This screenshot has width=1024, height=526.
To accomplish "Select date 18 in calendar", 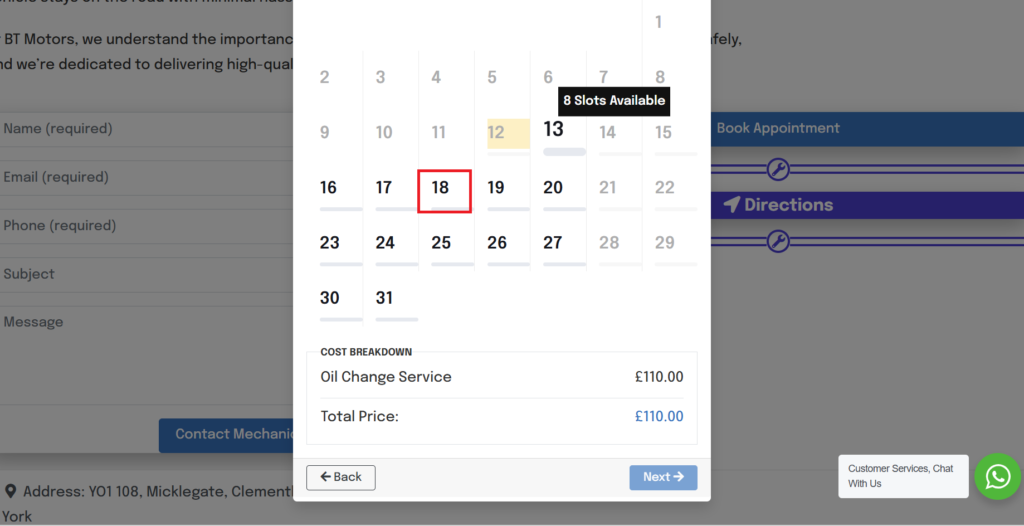I will (x=441, y=188).
